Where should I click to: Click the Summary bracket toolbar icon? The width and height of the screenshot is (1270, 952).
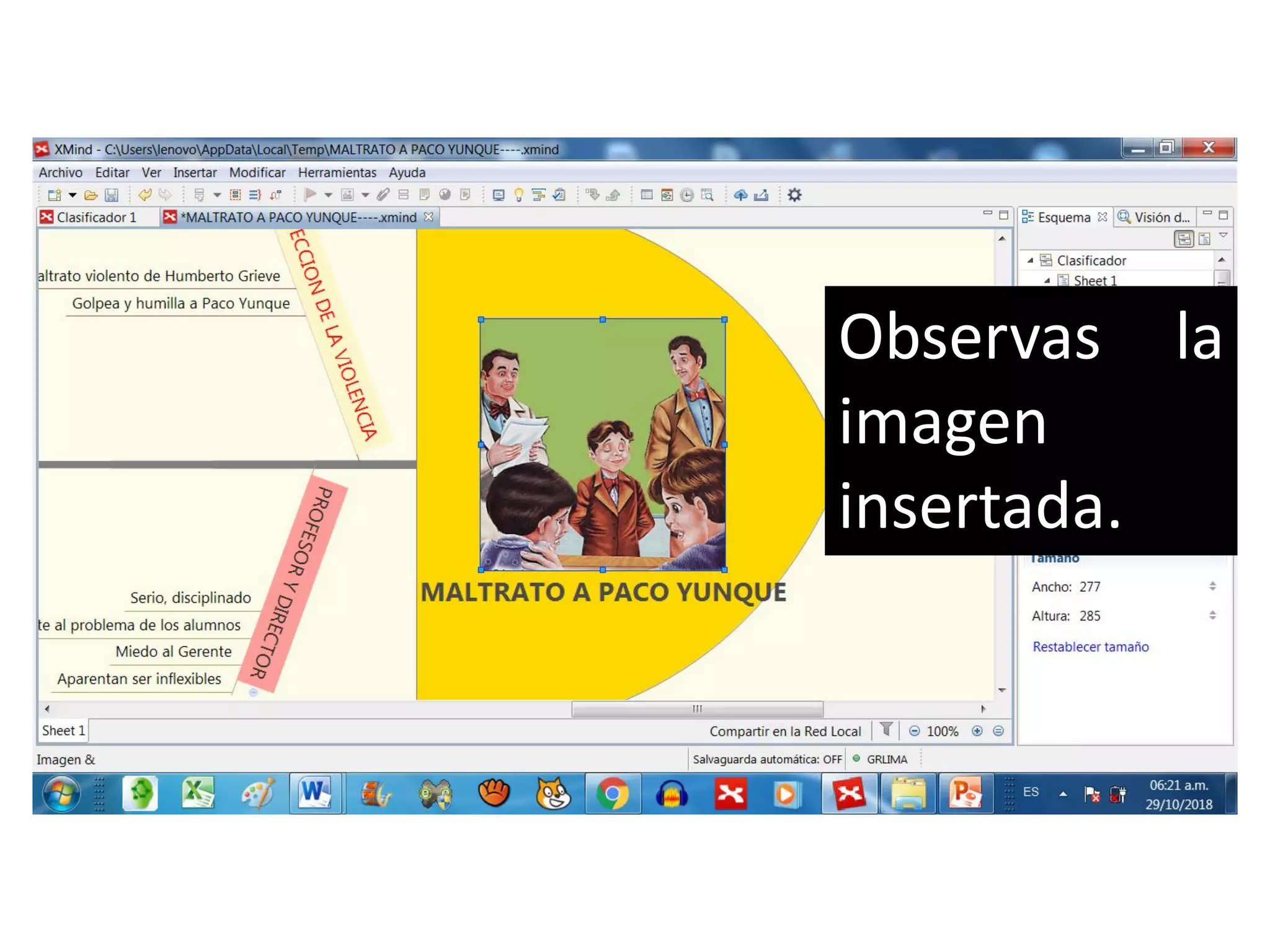coord(255,195)
